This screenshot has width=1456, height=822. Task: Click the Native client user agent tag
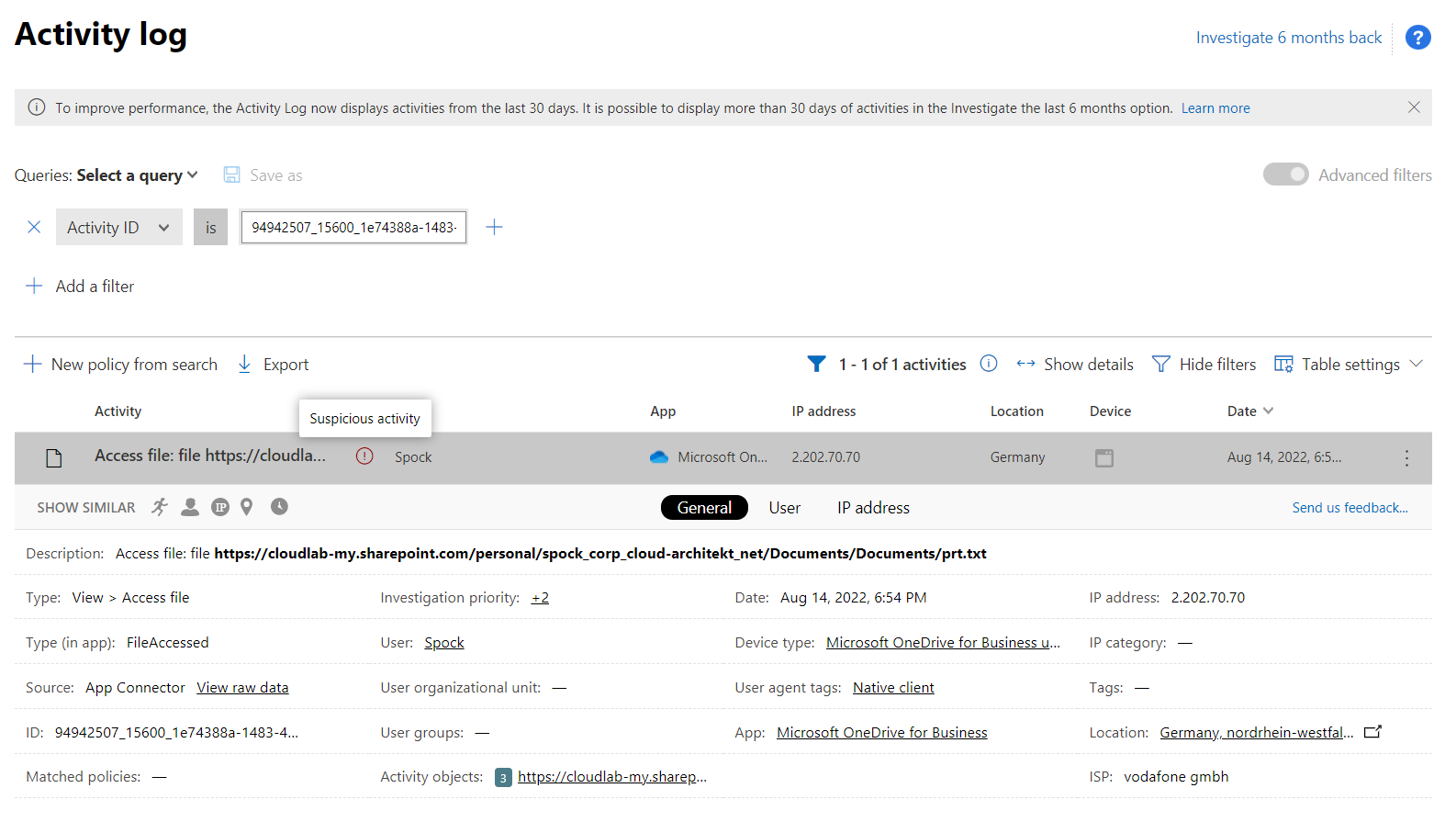(x=893, y=687)
